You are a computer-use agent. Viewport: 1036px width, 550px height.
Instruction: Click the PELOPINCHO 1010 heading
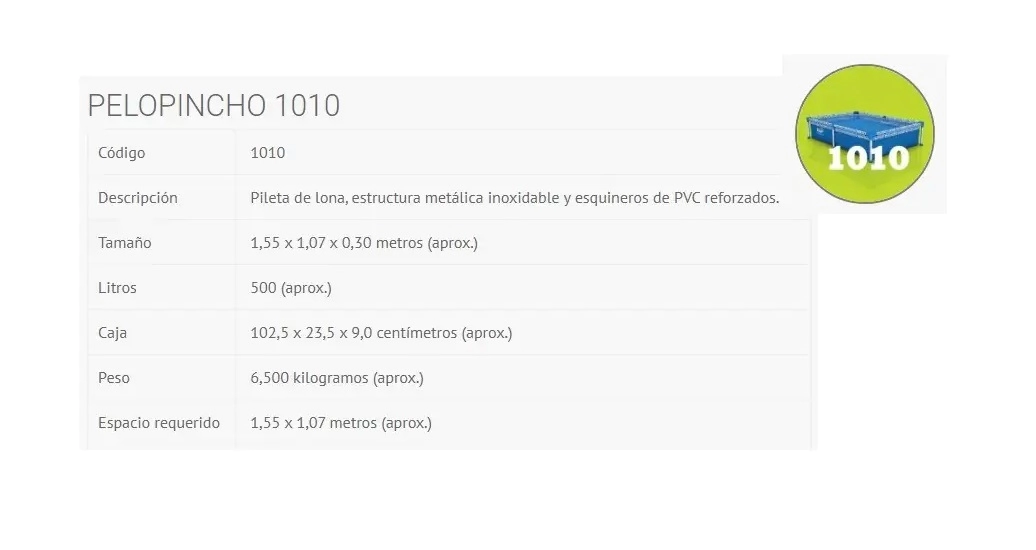pos(214,106)
